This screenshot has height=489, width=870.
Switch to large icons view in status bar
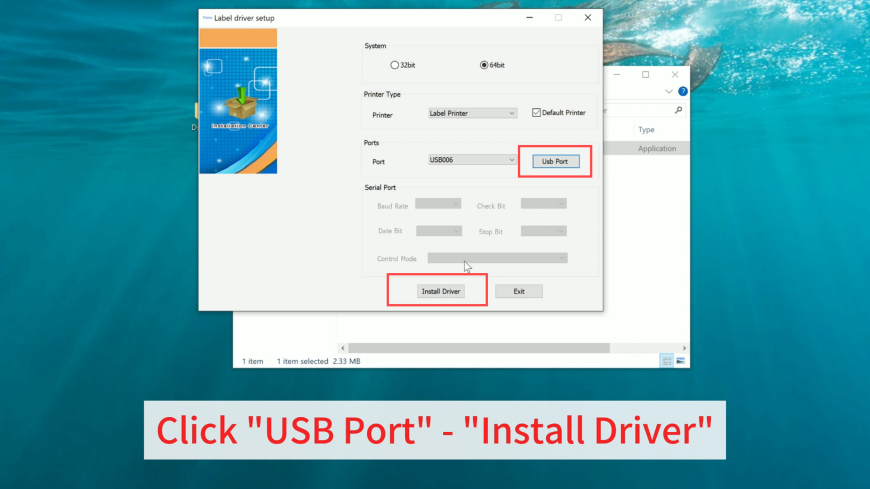pos(680,361)
